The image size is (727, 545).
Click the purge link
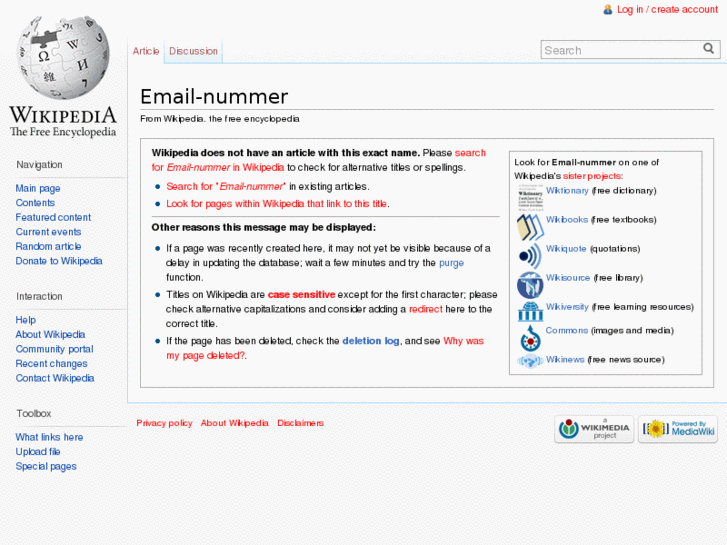pyautogui.click(x=451, y=263)
